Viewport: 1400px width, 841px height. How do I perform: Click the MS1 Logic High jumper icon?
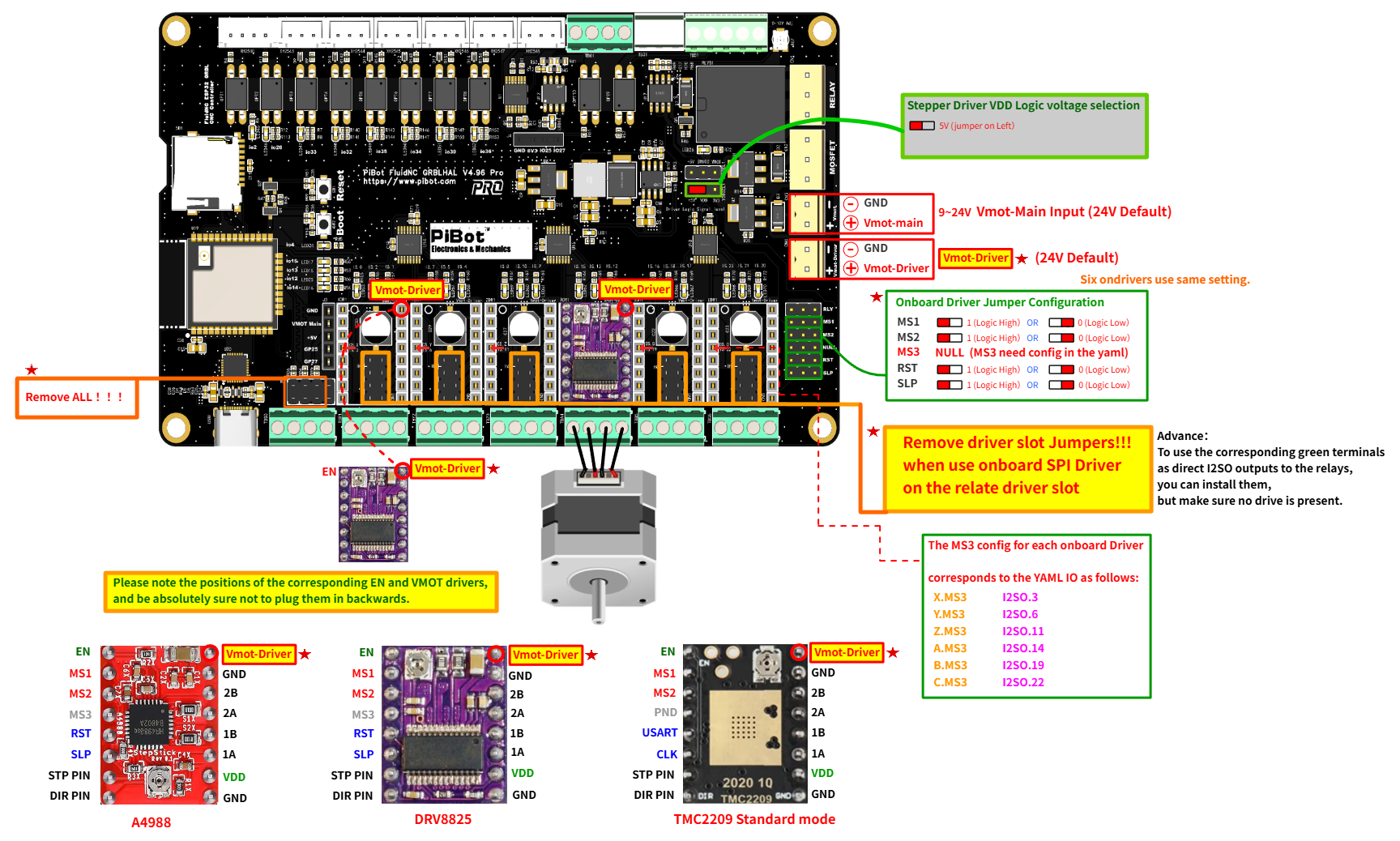(x=950, y=322)
